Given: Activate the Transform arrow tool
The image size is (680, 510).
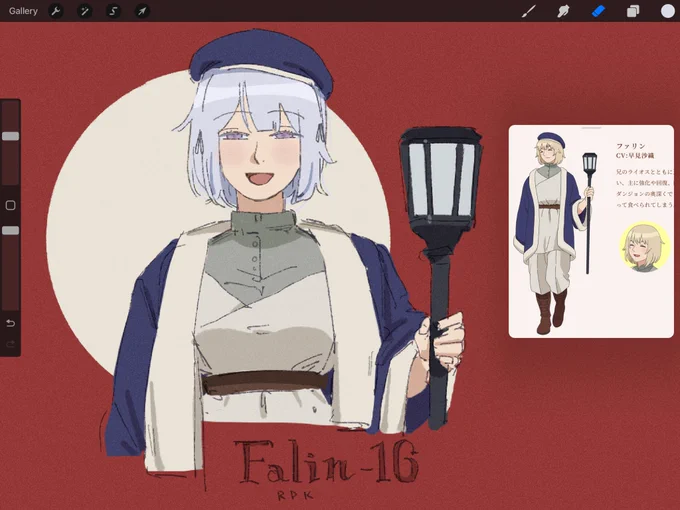Looking at the screenshot, I should point(142,11).
